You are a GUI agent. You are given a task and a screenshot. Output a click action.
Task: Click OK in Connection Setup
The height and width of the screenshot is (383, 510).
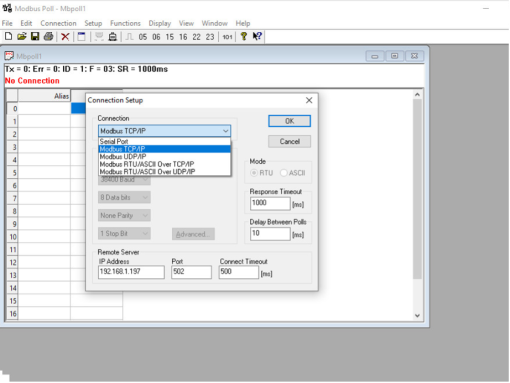tap(289, 121)
